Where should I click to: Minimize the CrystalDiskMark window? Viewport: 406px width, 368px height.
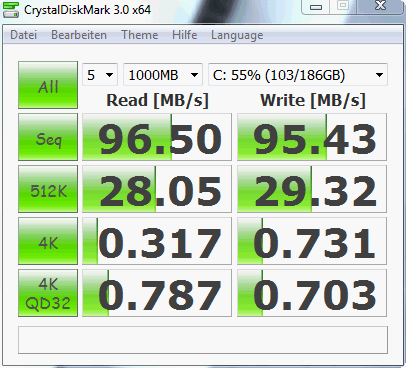[x=316, y=7]
